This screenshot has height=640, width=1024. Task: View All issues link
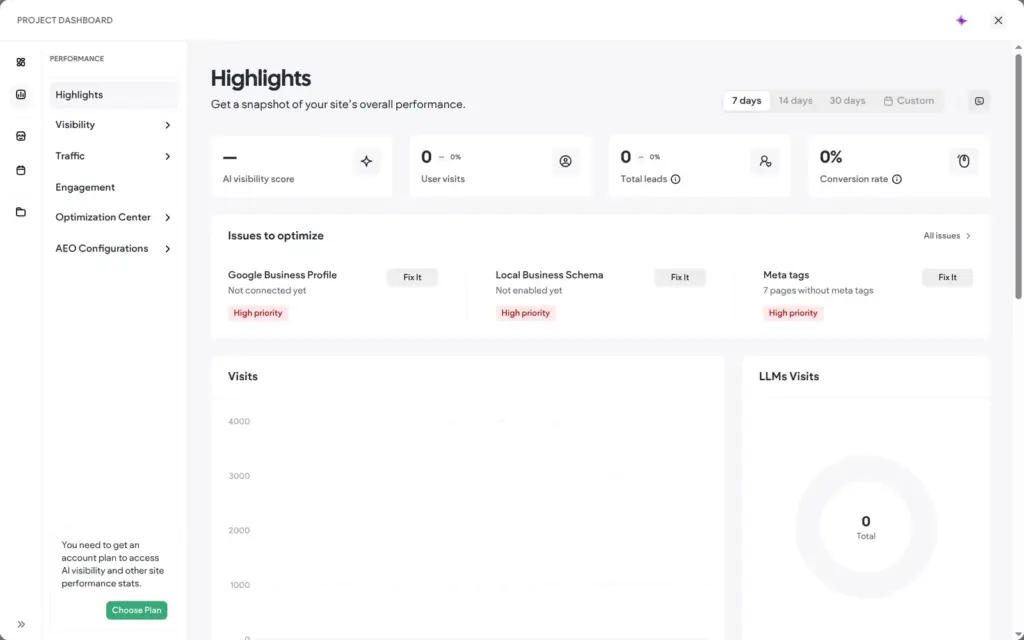(947, 236)
